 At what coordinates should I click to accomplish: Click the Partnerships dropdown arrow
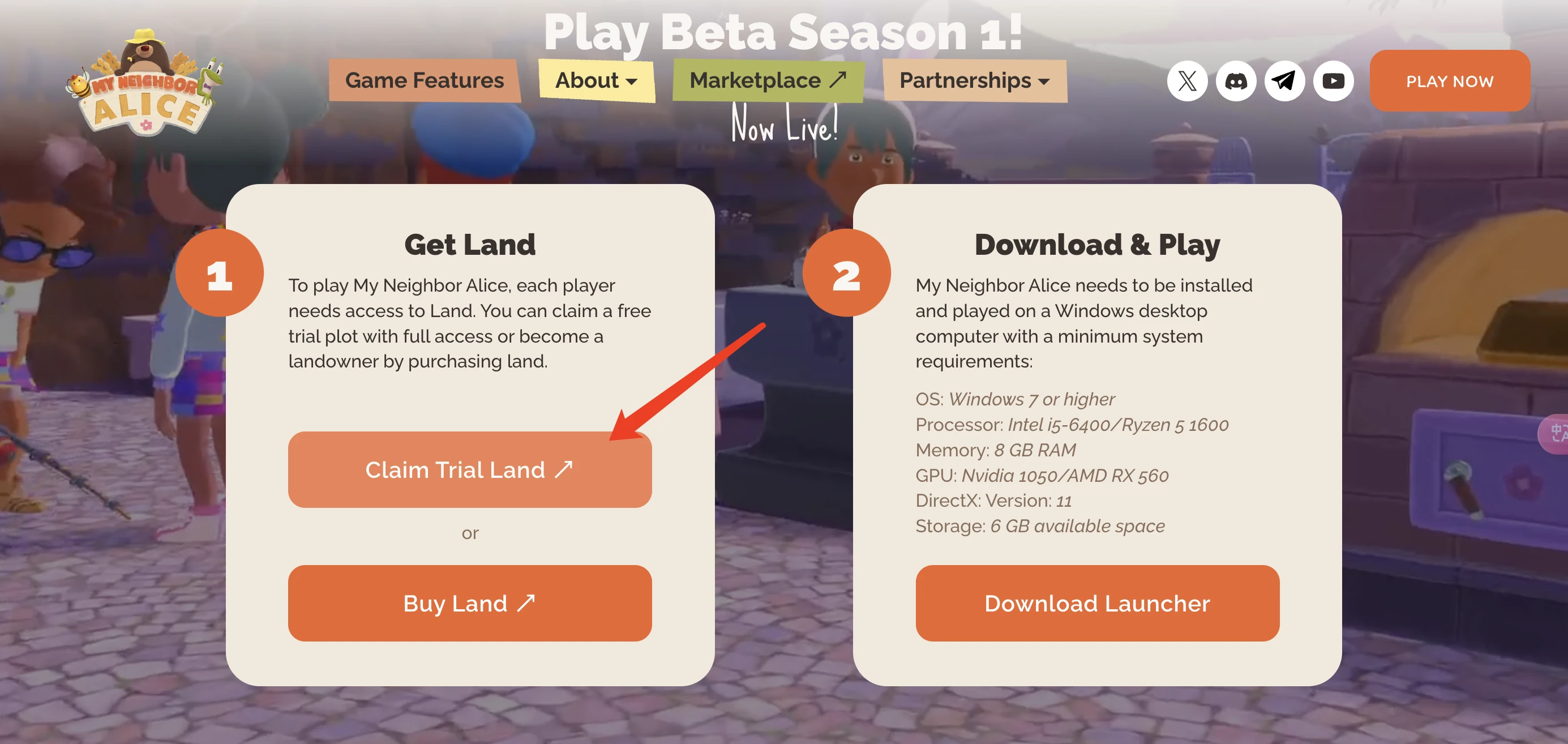click(x=1044, y=82)
